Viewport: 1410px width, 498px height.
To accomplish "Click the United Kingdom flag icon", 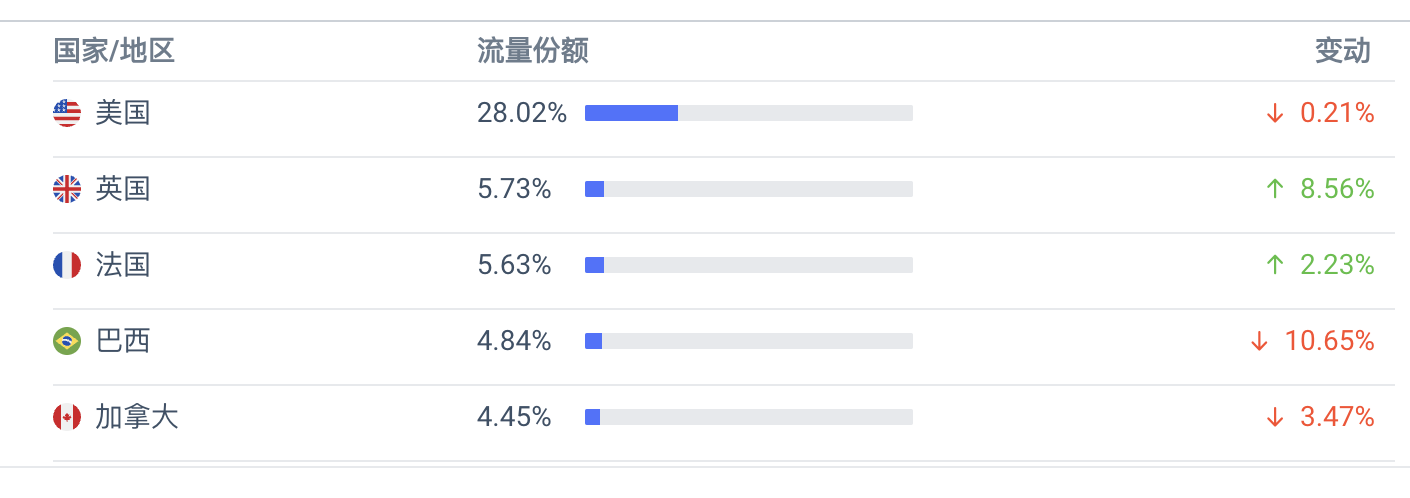I will point(67,189).
